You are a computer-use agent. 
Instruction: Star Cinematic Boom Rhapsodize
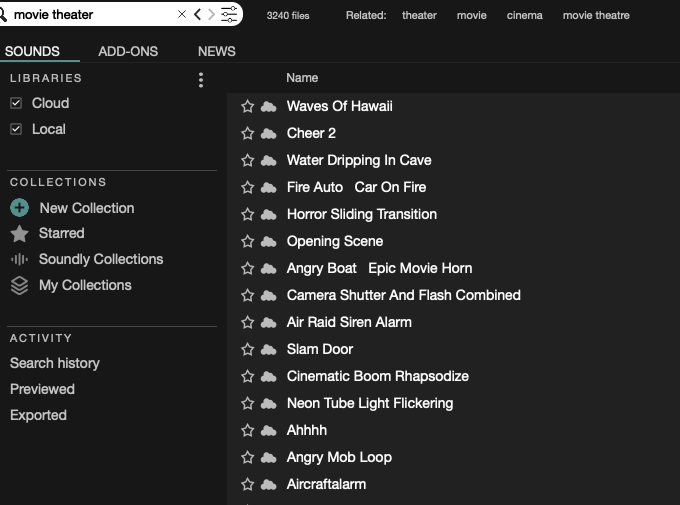click(248, 376)
